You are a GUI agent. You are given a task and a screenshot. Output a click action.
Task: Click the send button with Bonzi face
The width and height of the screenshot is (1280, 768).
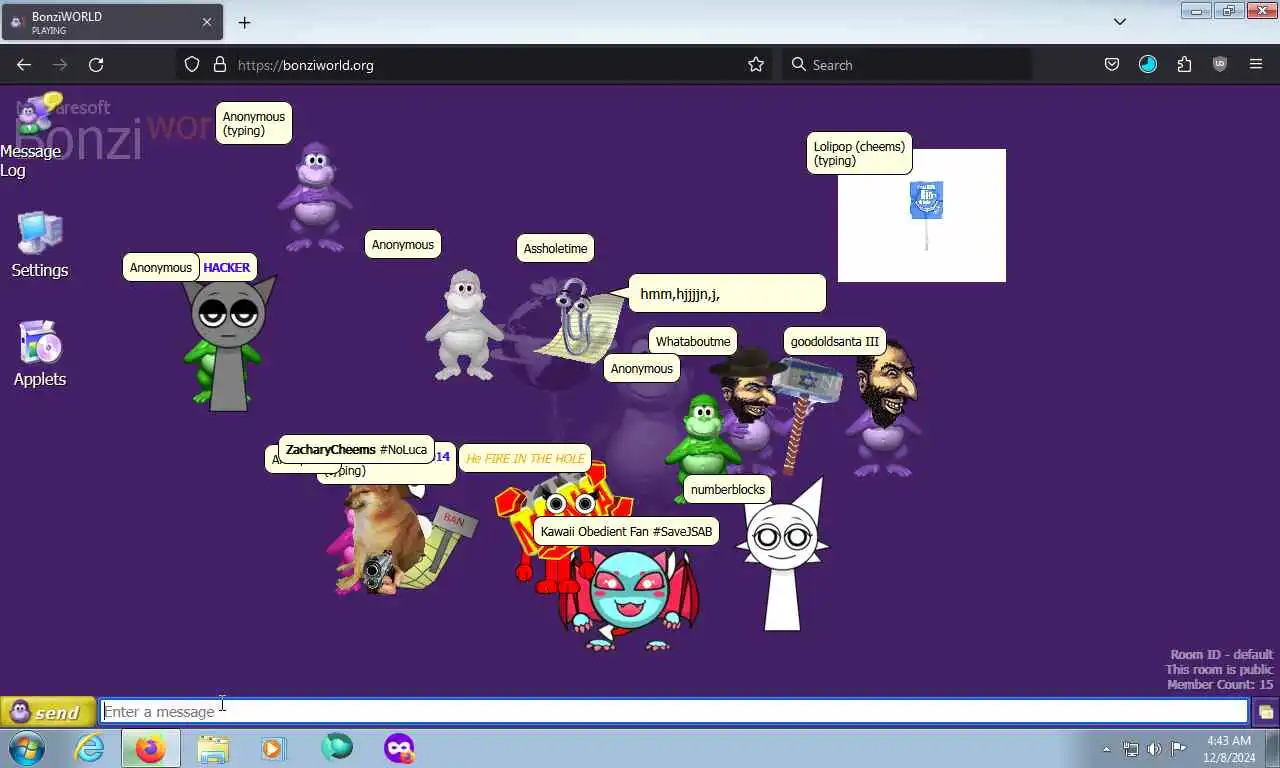(x=47, y=712)
